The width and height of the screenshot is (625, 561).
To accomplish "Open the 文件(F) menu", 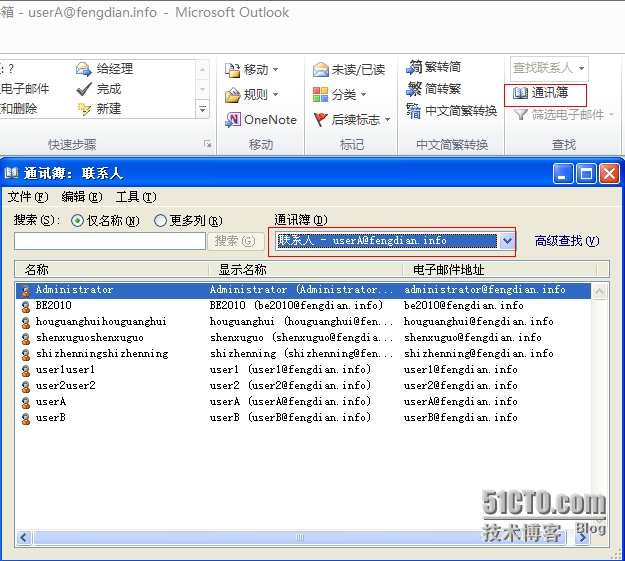I will click(x=28, y=197).
